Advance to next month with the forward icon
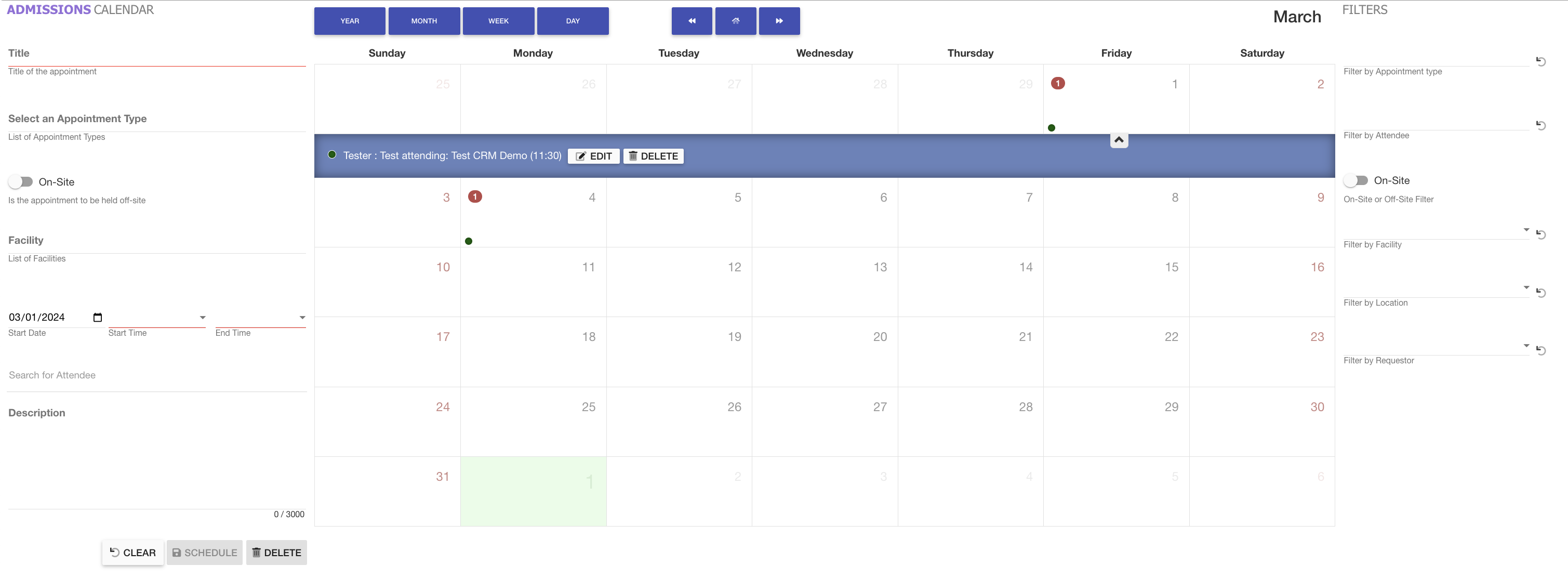 pyautogui.click(x=778, y=21)
